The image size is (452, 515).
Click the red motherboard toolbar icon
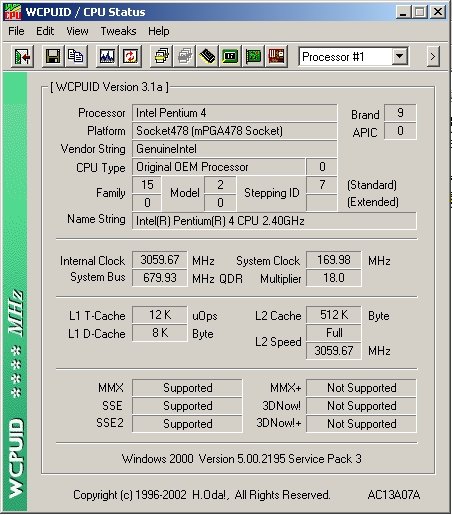[276, 56]
